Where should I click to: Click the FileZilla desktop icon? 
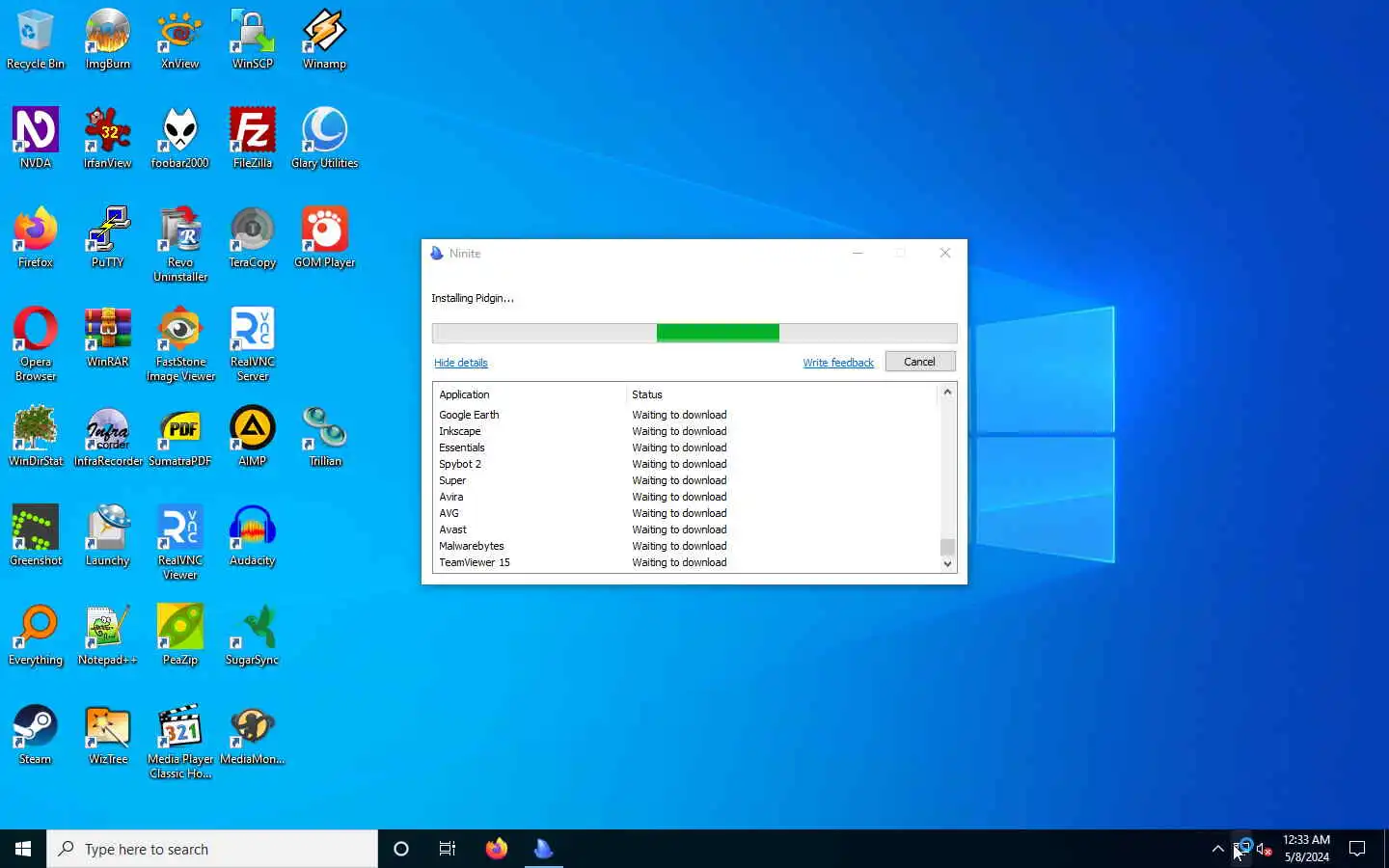[x=253, y=139]
